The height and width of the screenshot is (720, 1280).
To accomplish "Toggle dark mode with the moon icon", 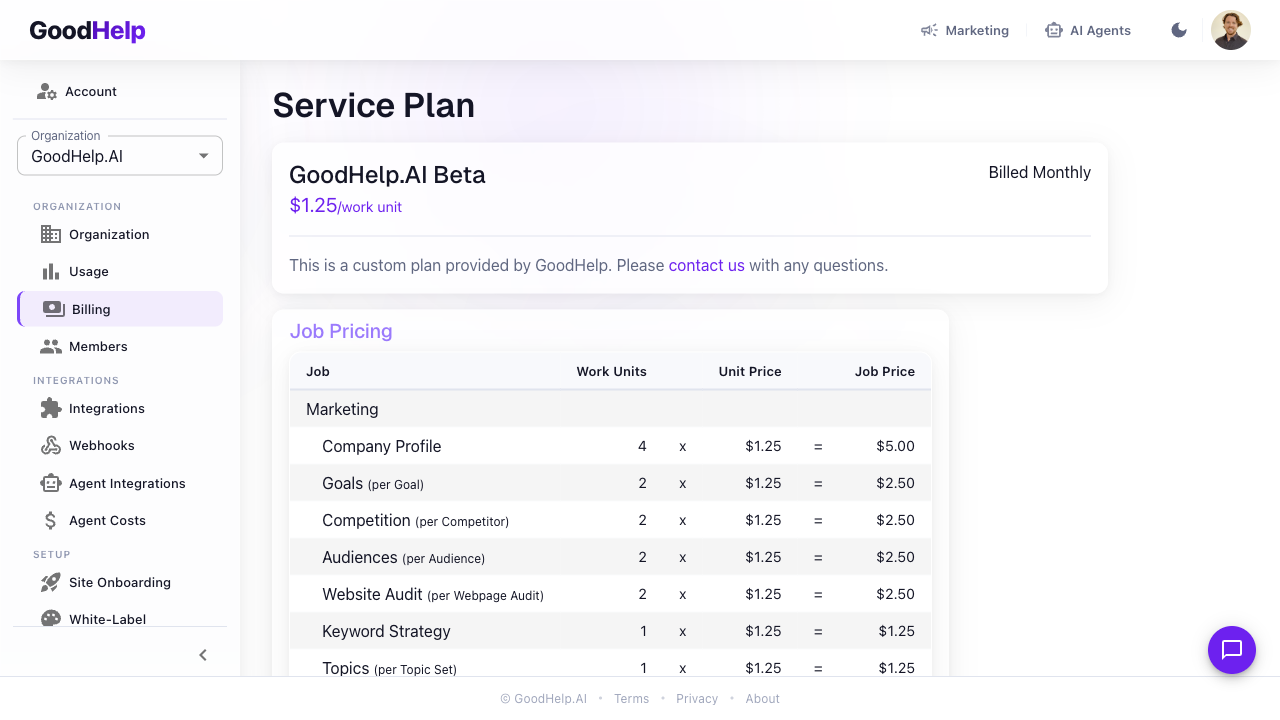I will [x=1179, y=30].
